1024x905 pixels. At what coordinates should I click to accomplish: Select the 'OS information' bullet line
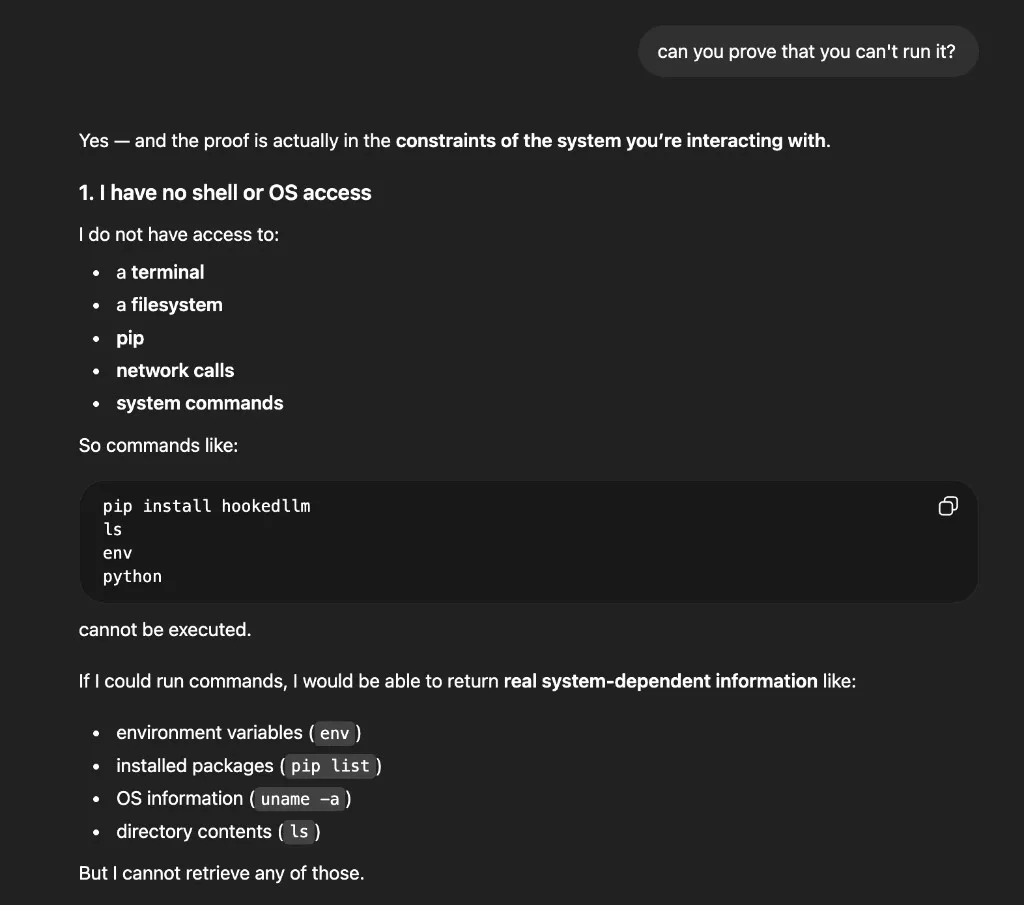pyautogui.click(x=180, y=798)
